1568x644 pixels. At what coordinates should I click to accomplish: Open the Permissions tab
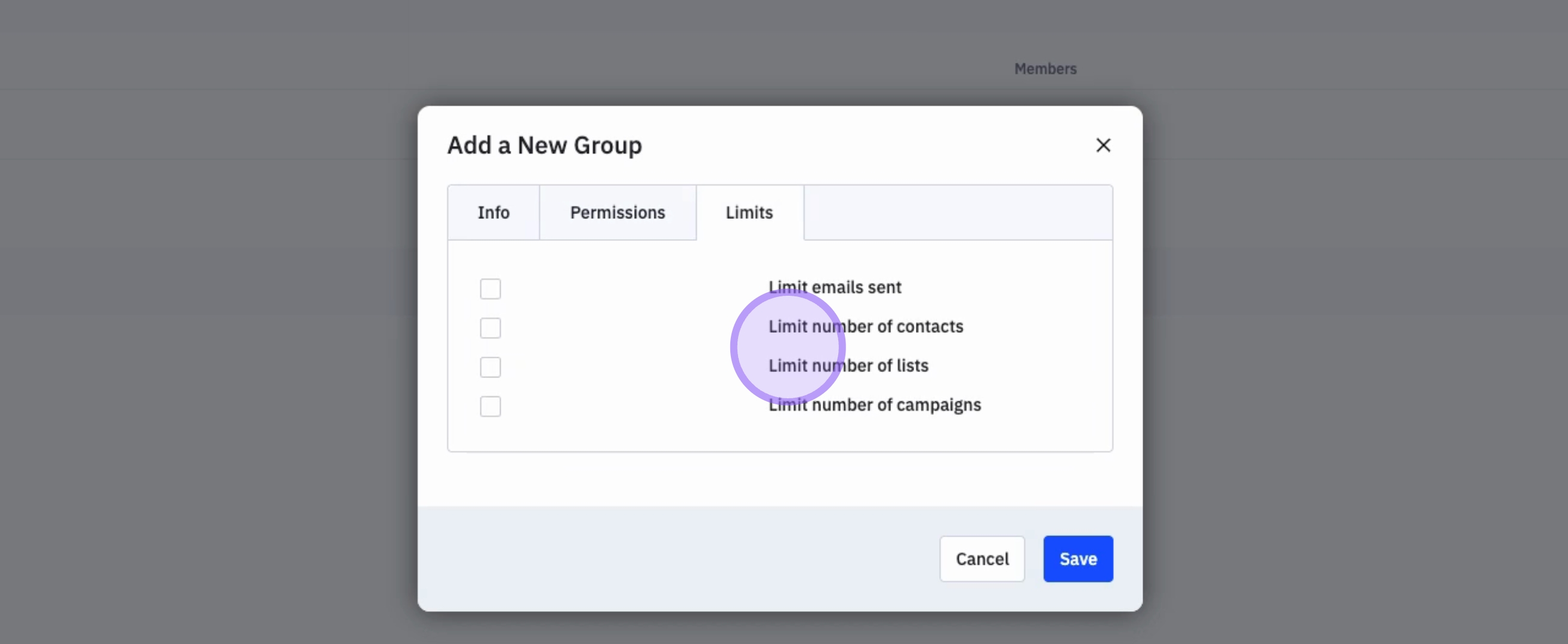click(x=617, y=212)
